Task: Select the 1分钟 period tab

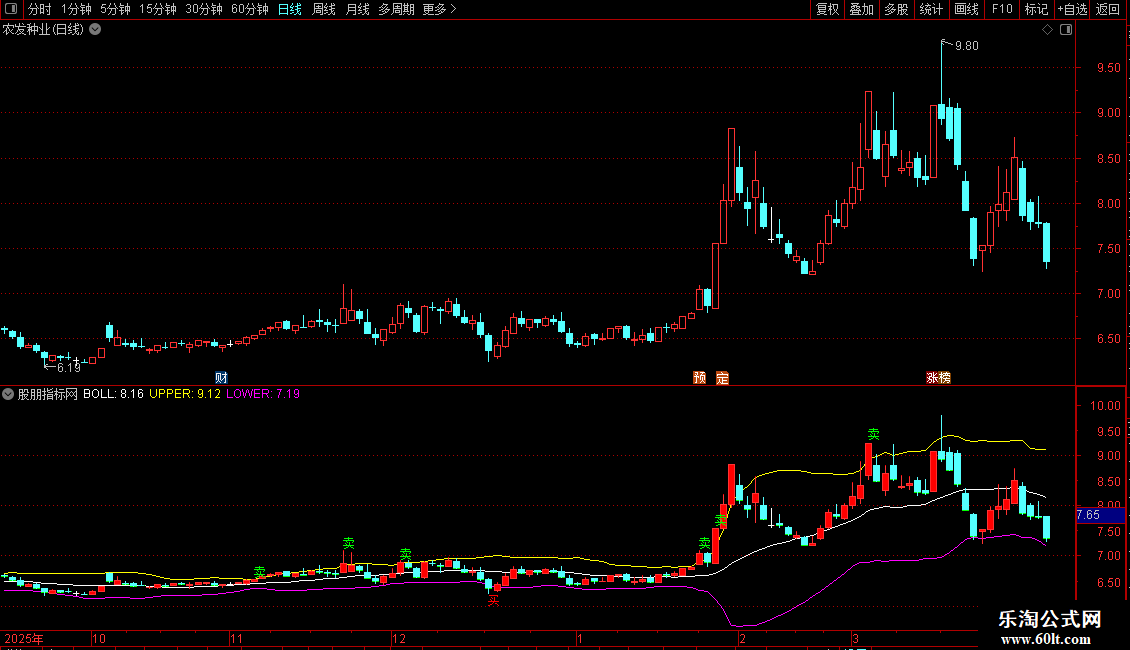Action: [76, 9]
